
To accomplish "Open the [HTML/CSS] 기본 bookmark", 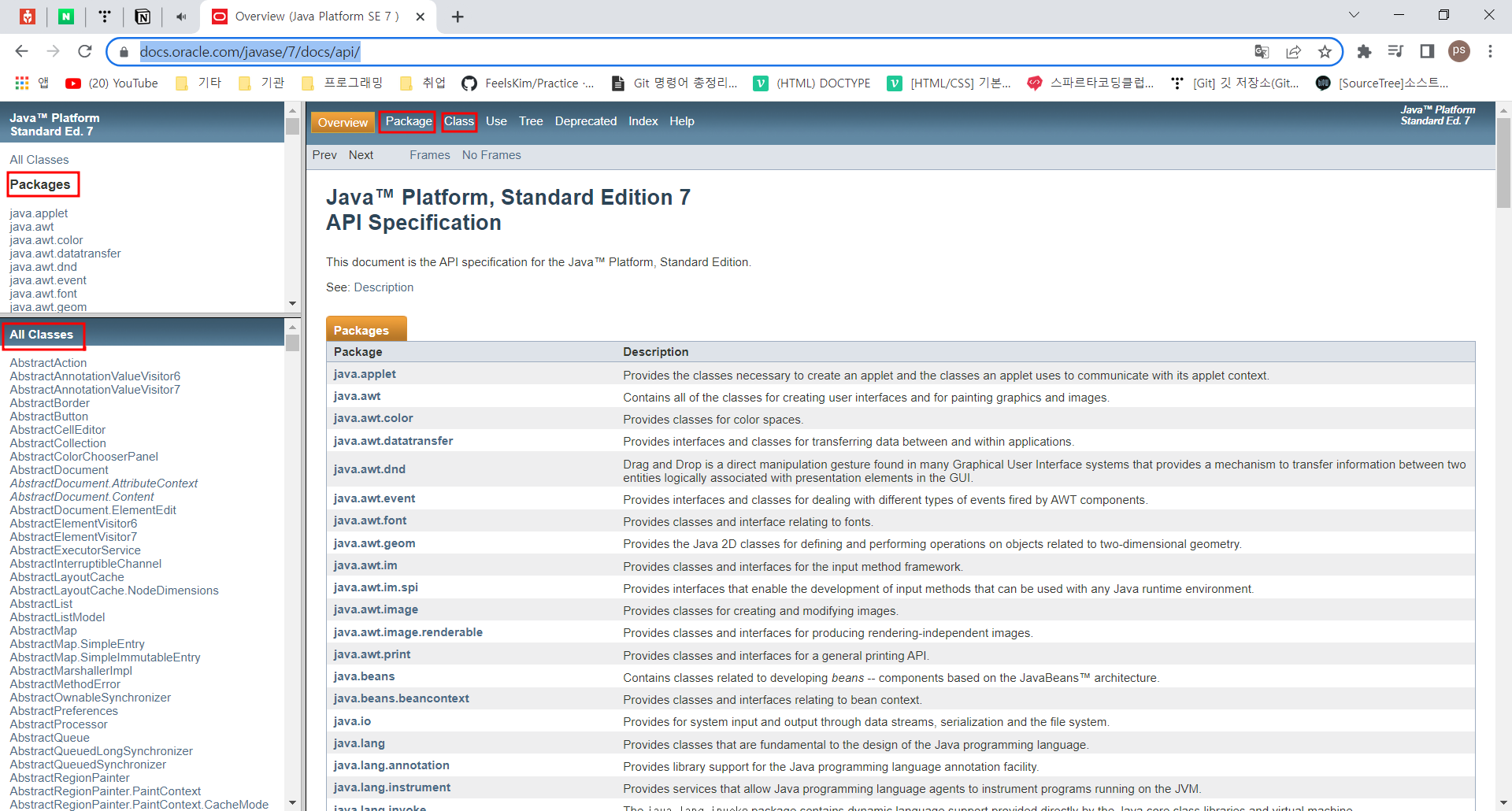I will (x=949, y=83).
